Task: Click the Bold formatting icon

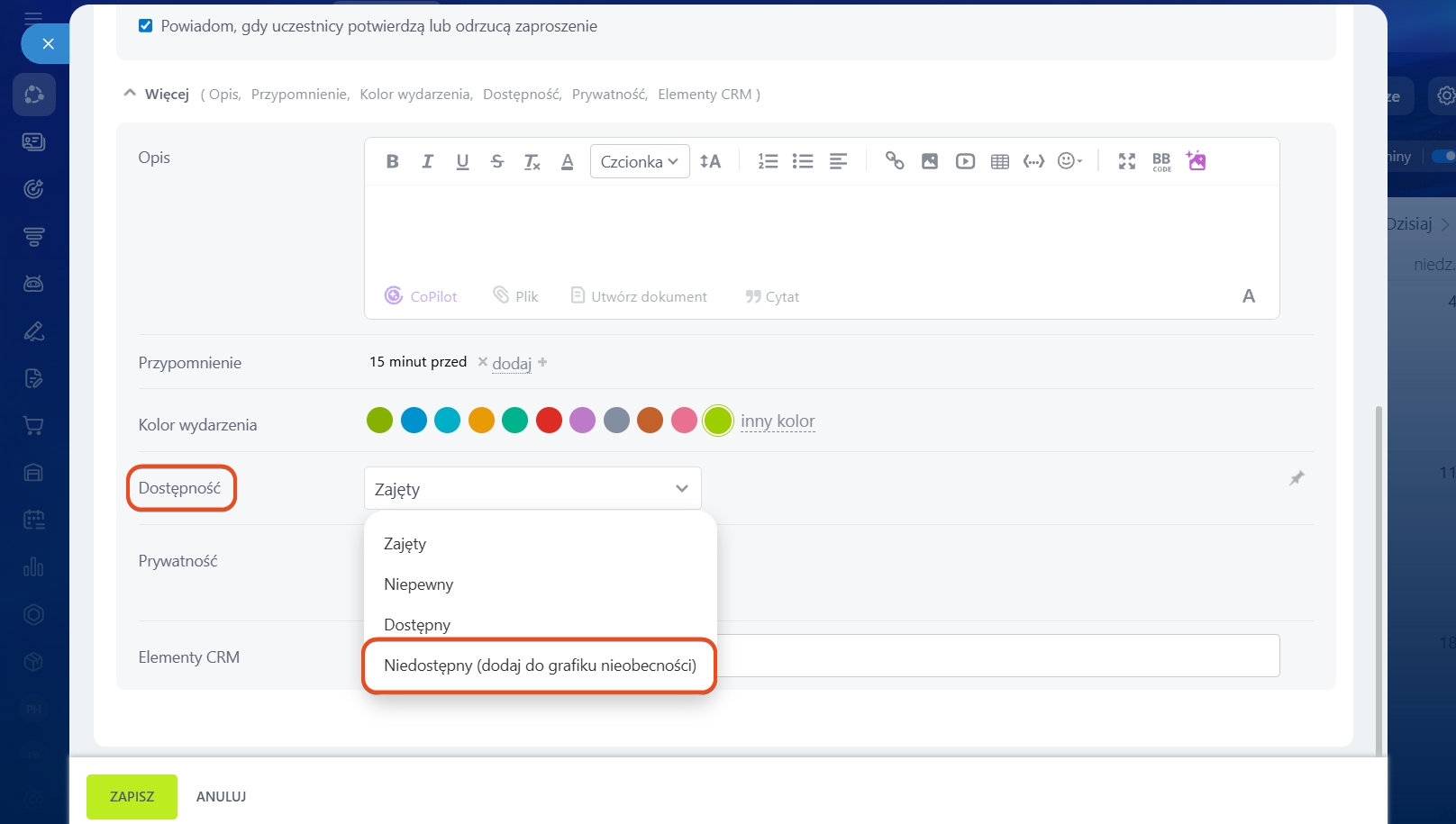Action: coord(392,161)
